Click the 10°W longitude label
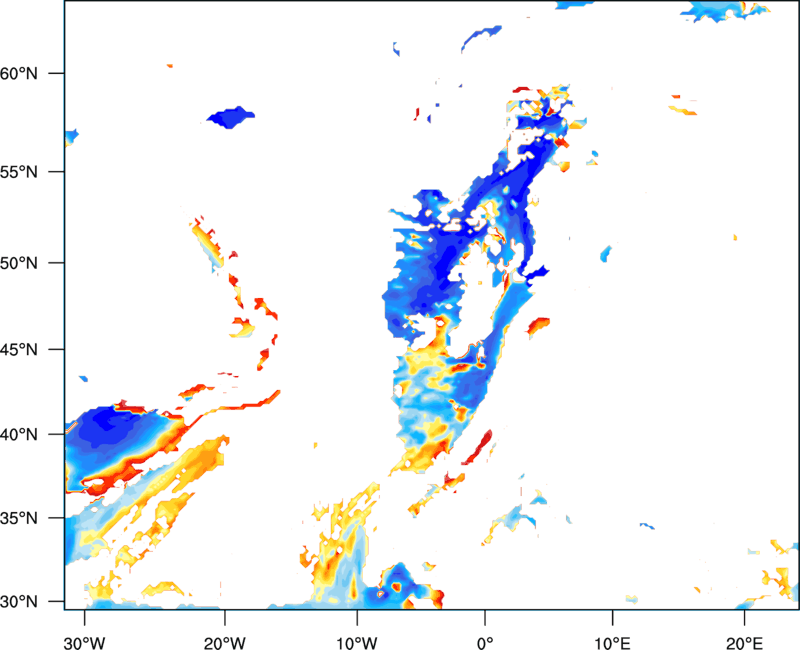Screen dimensions: 800x650 [357, 643]
